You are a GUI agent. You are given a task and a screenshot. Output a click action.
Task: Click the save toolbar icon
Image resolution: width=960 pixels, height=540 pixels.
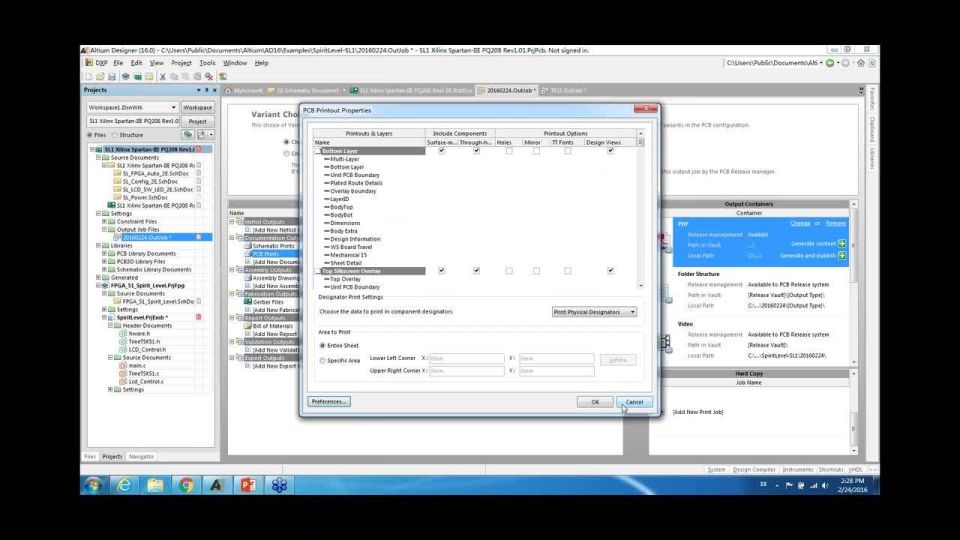pyautogui.click(x=112, y=77)
